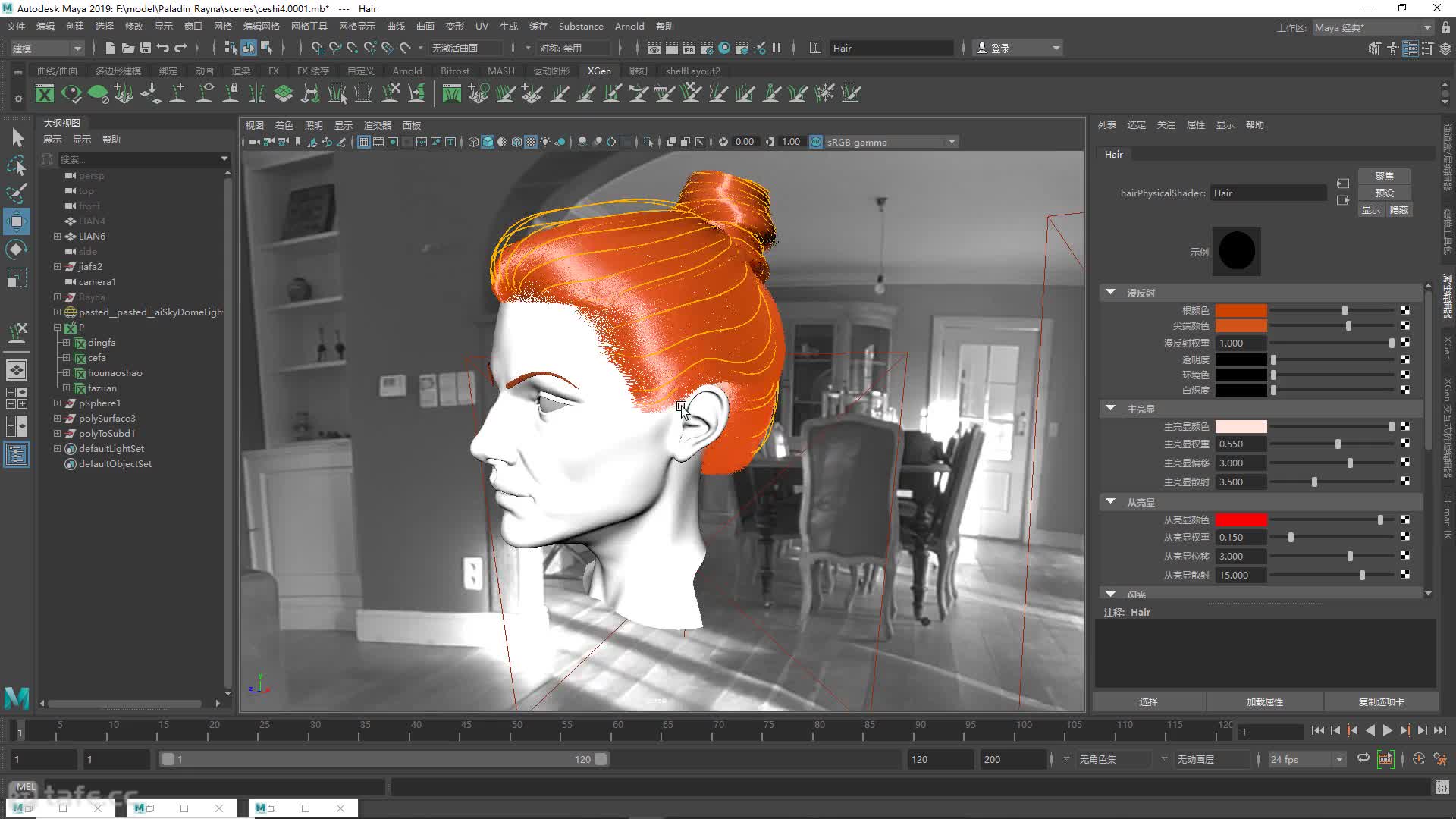Image resolution: width=1456 pixels, height=819 pixels.
Task: Click the New Scene icon
Action: click(110, 48)
